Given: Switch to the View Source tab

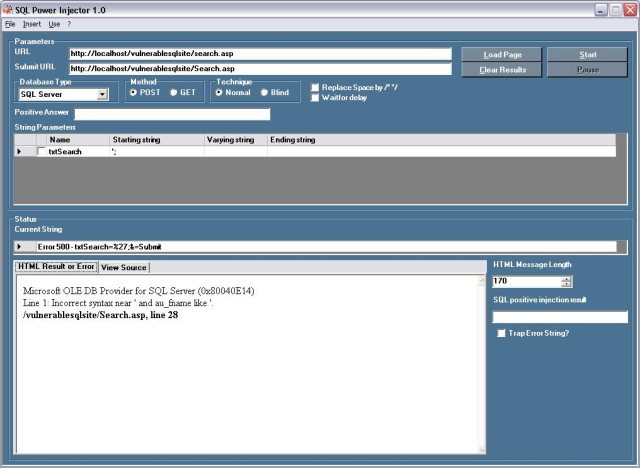Looking at the screenshot, I should click(124, 268).
